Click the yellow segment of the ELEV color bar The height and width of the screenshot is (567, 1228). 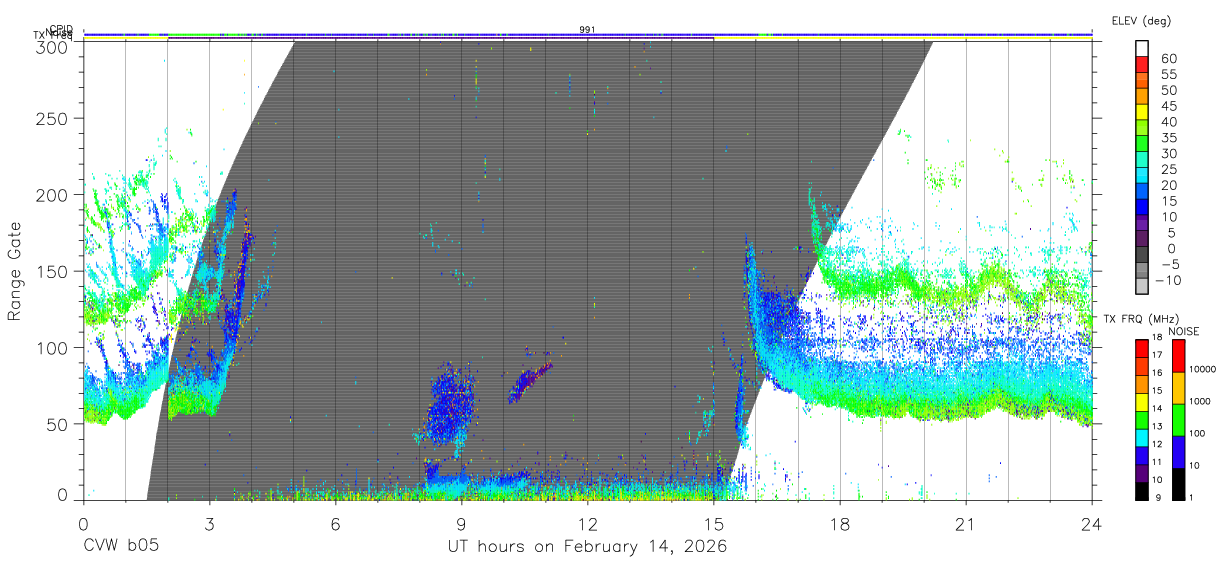coord(1142,113)
